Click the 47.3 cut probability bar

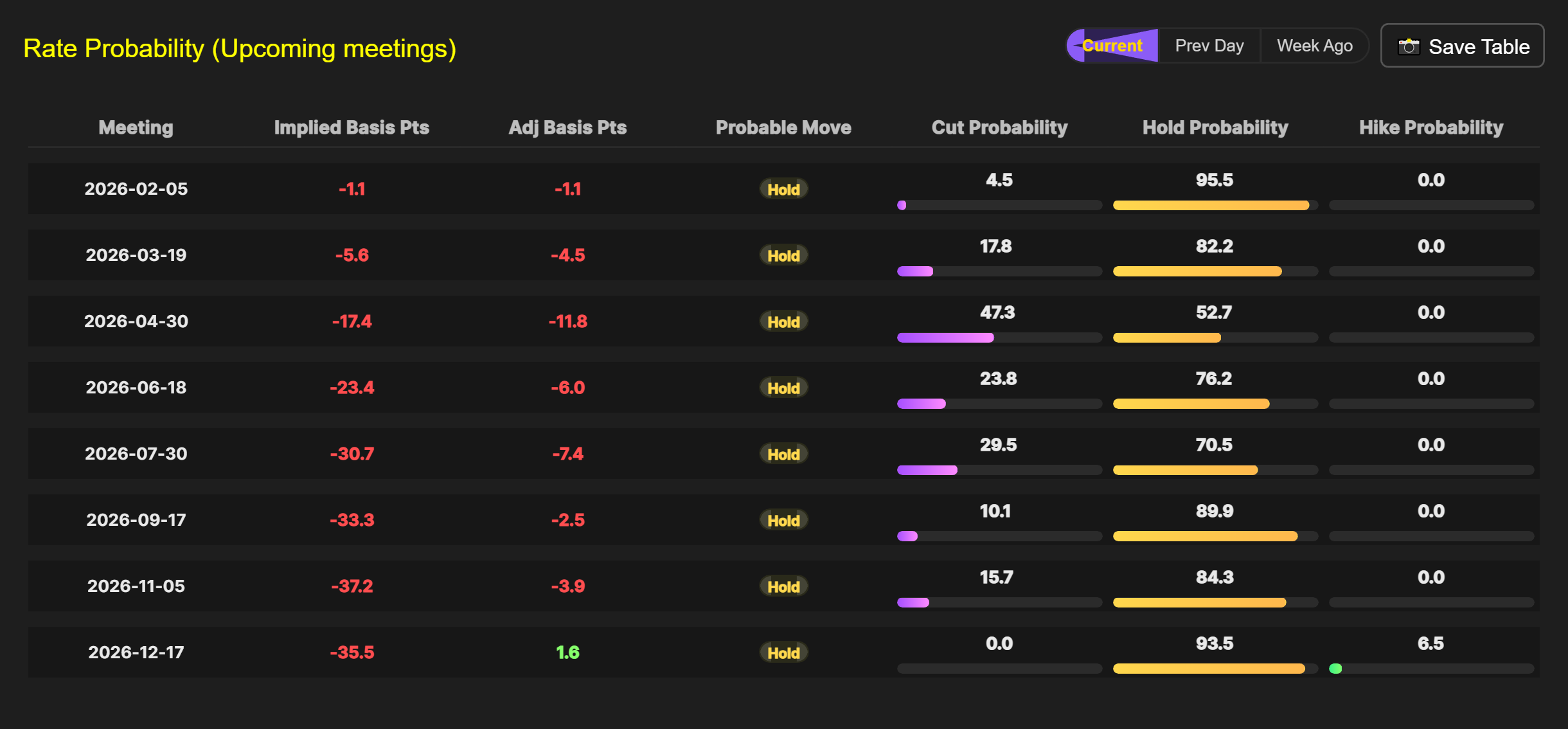[945, 337]
